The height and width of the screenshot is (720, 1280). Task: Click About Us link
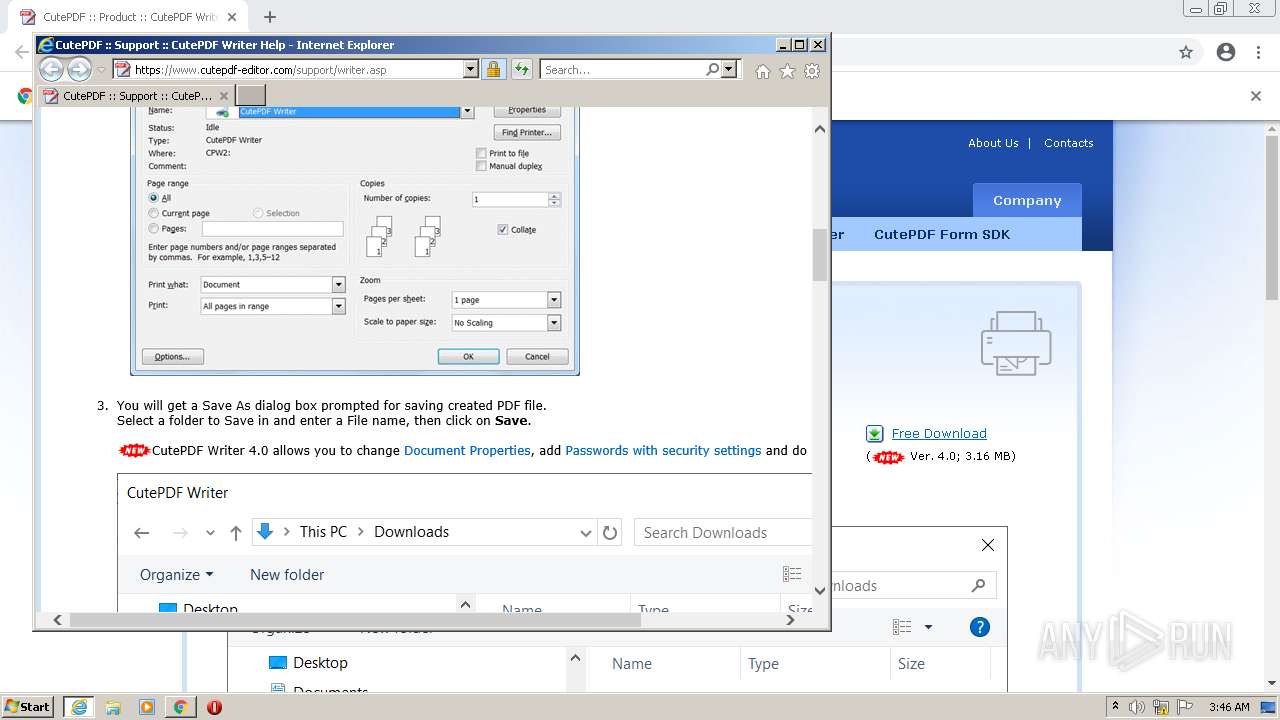click(x=993, y=143)
